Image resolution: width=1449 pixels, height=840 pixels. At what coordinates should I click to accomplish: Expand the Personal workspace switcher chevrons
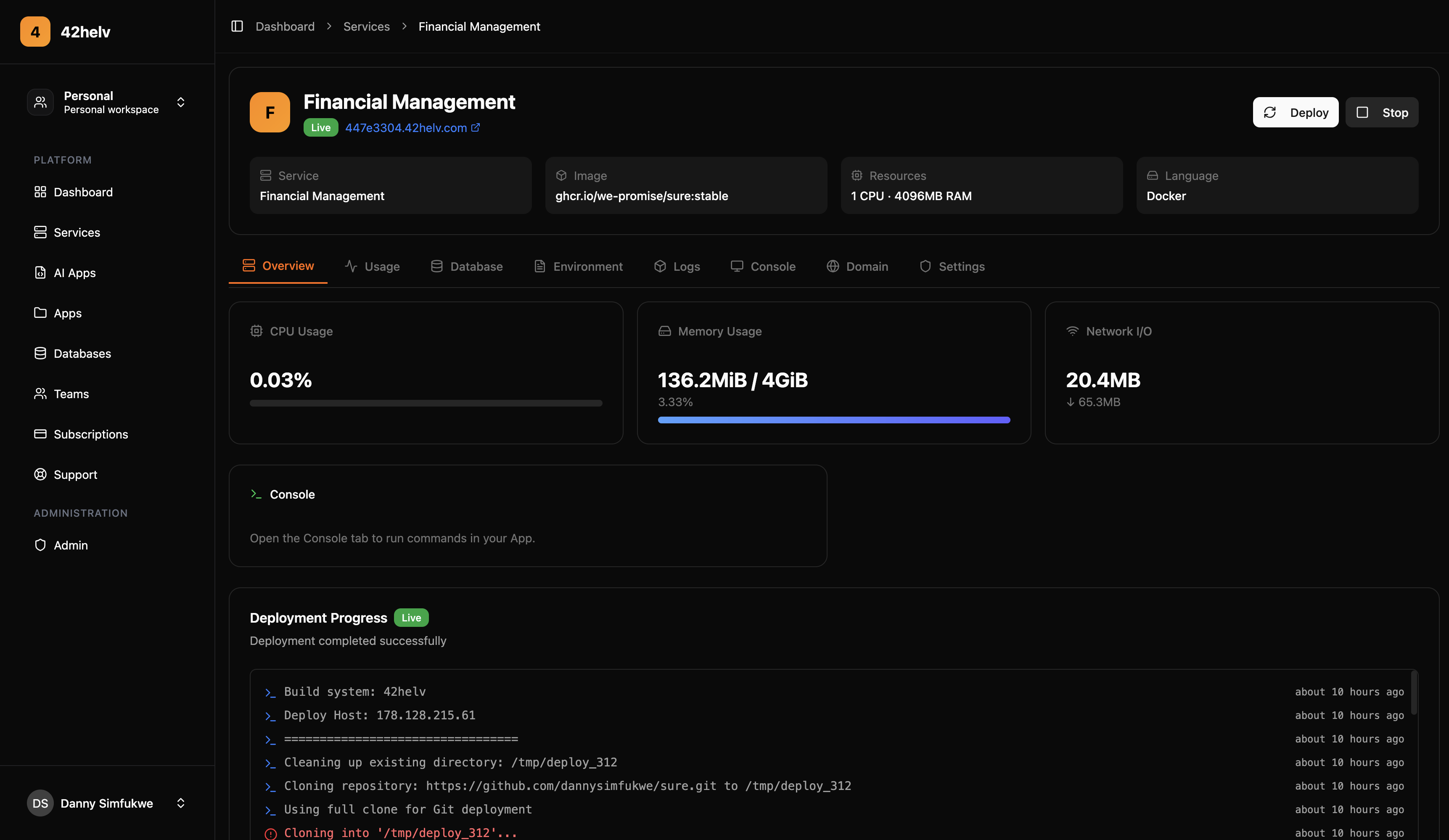[x=180, y=102]
